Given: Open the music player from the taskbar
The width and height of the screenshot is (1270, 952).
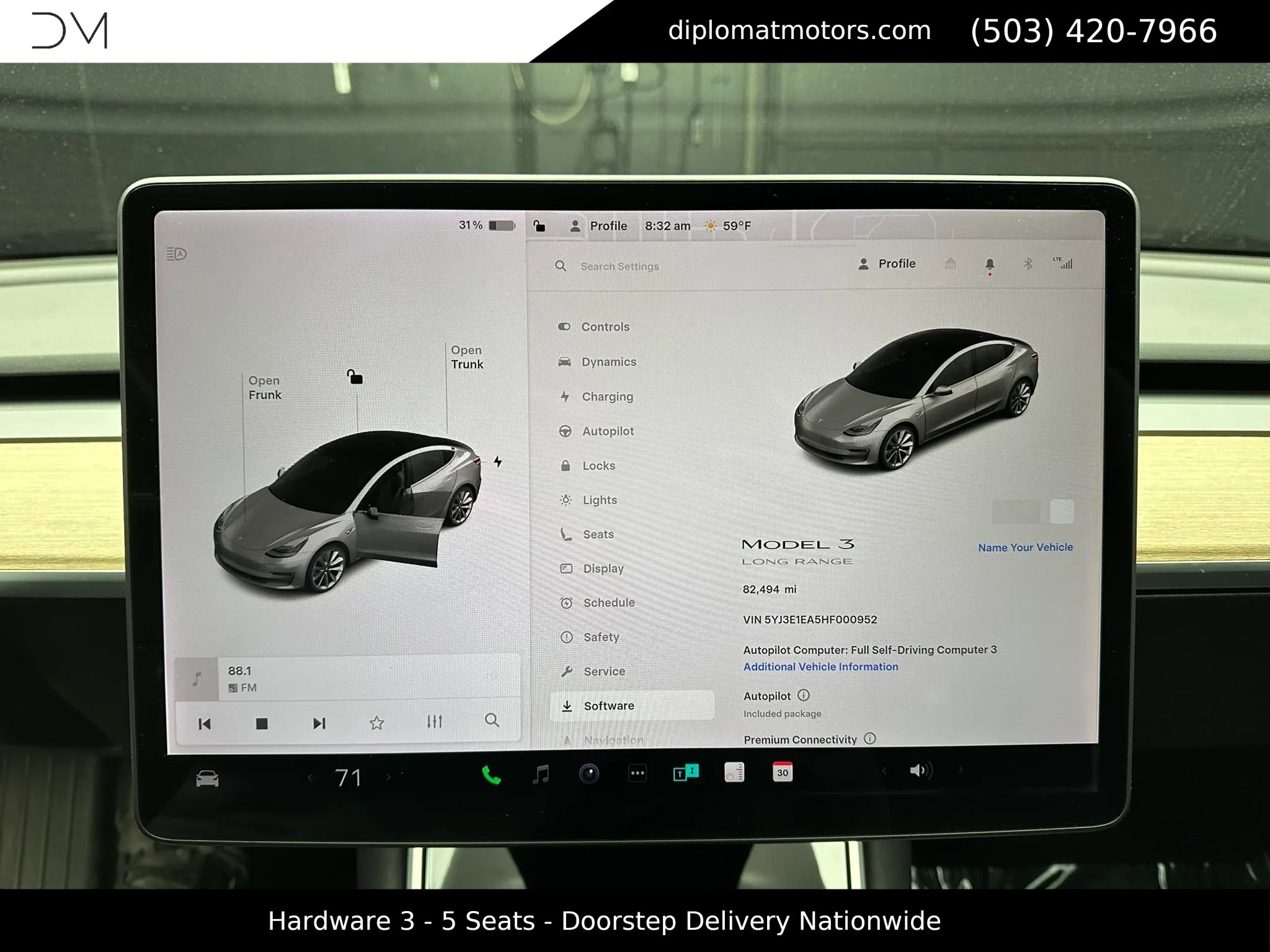Looking at the screenshot, I should pos(541,773).
